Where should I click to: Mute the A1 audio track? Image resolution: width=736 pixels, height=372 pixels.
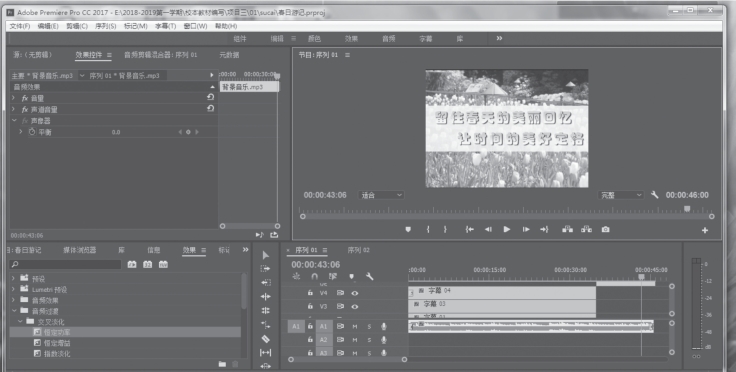355,326
